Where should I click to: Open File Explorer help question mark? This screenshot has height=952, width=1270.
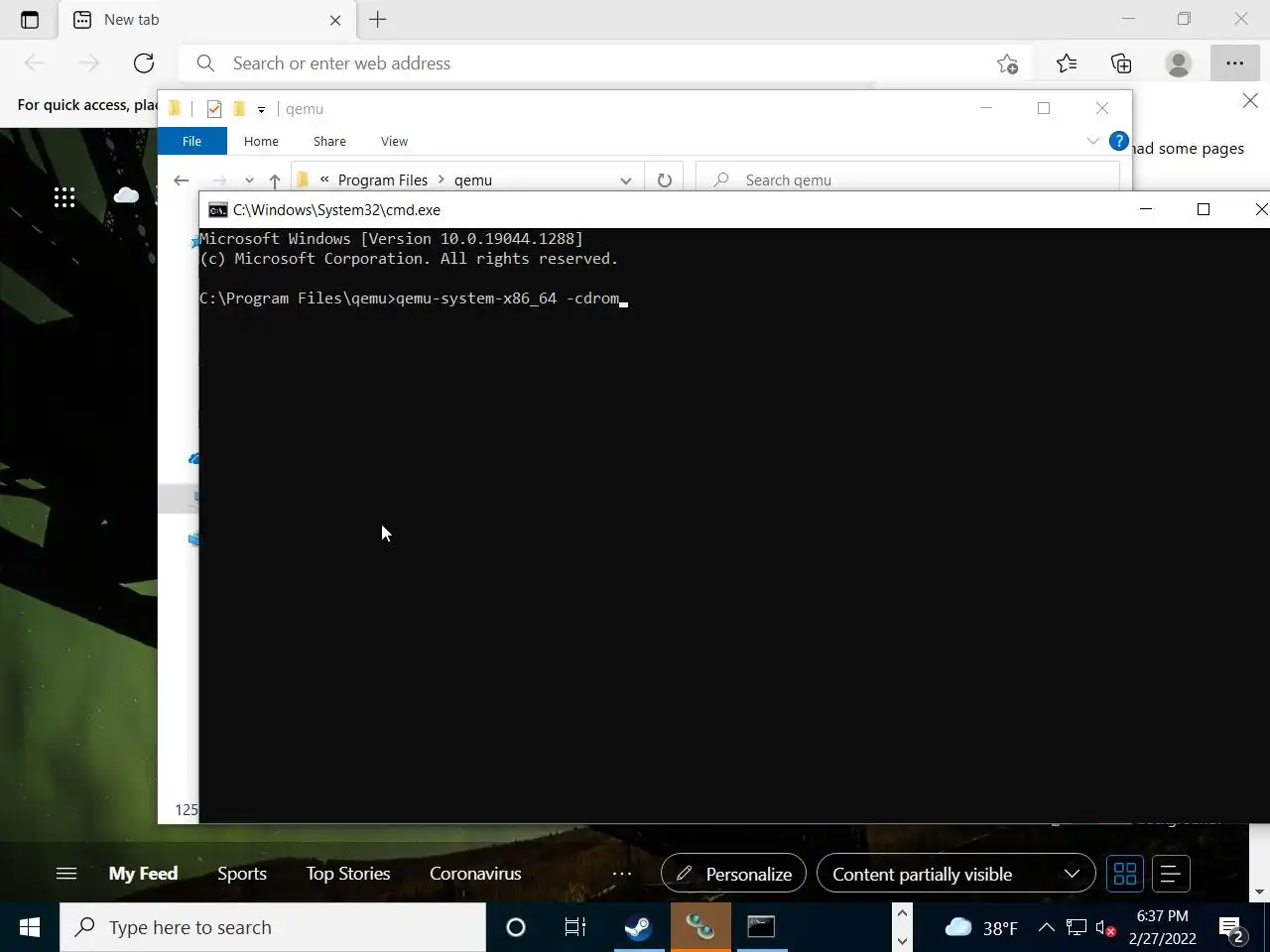(1118, 141)
